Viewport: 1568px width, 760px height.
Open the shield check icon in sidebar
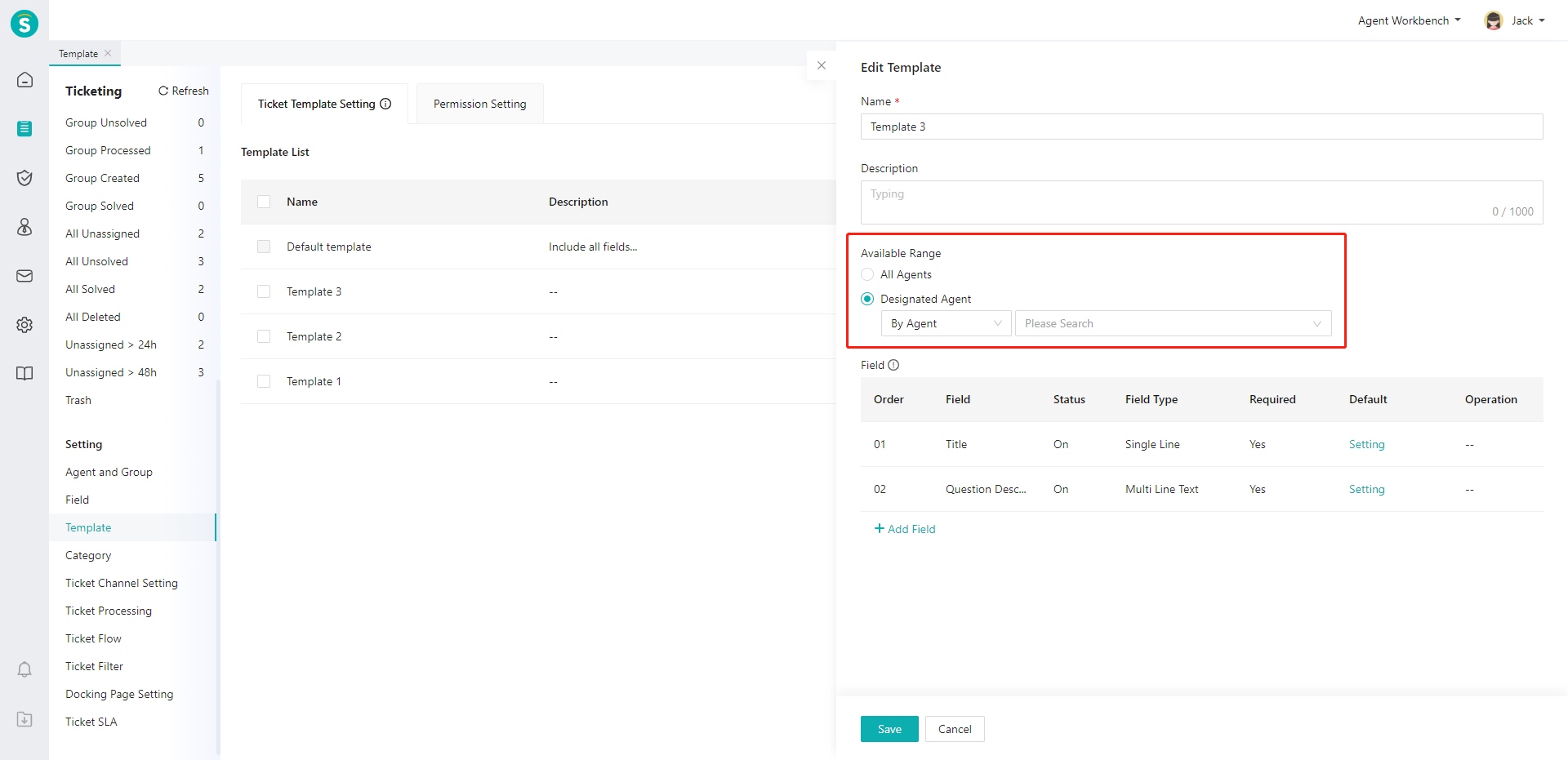pyautogui.click(x=24, y=178)
